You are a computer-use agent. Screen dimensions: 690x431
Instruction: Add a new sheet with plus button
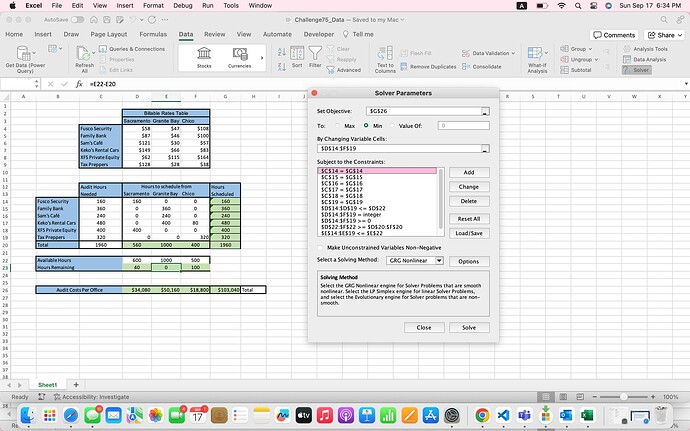pos(76,385)
